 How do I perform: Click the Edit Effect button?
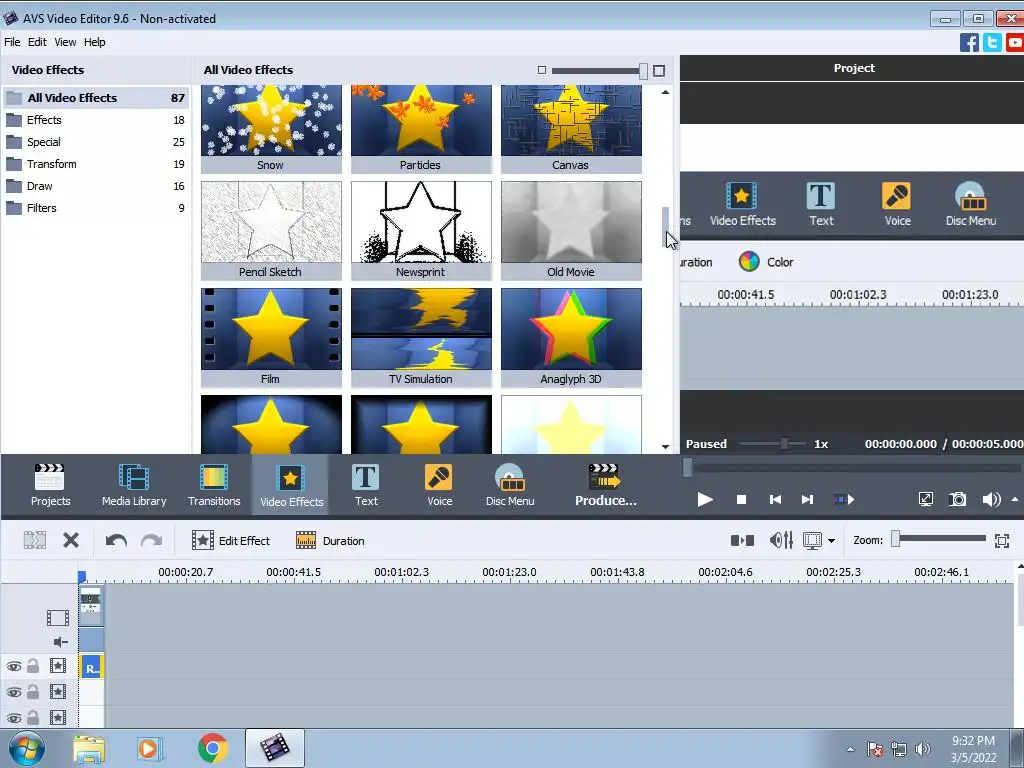click(231, 540)
